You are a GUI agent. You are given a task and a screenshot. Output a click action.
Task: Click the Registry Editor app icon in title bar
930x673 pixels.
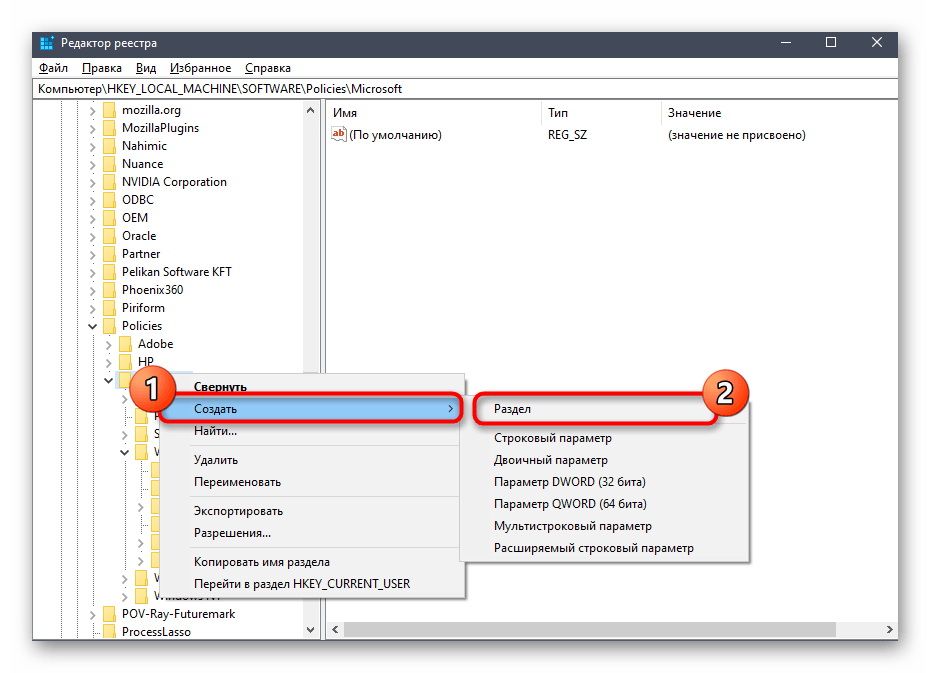click(47, 43)
